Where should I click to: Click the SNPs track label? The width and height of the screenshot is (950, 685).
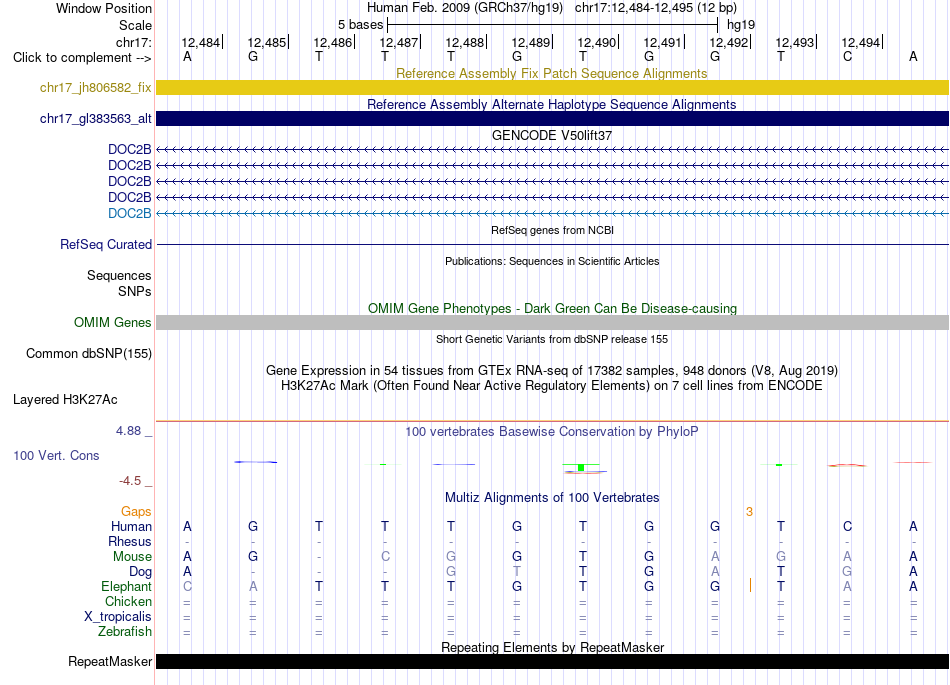point(135,291)
